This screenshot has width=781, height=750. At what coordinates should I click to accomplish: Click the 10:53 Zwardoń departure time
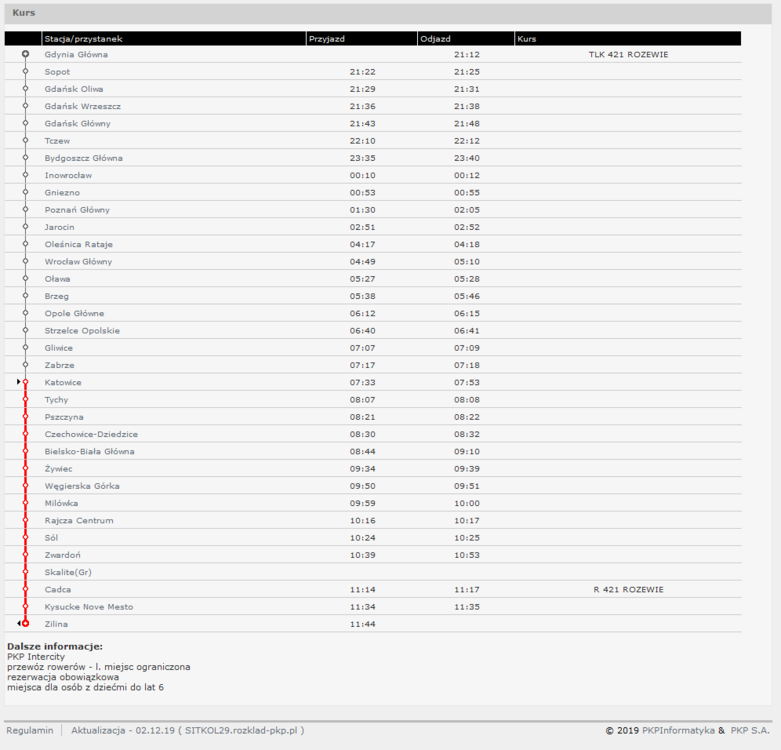467,555
